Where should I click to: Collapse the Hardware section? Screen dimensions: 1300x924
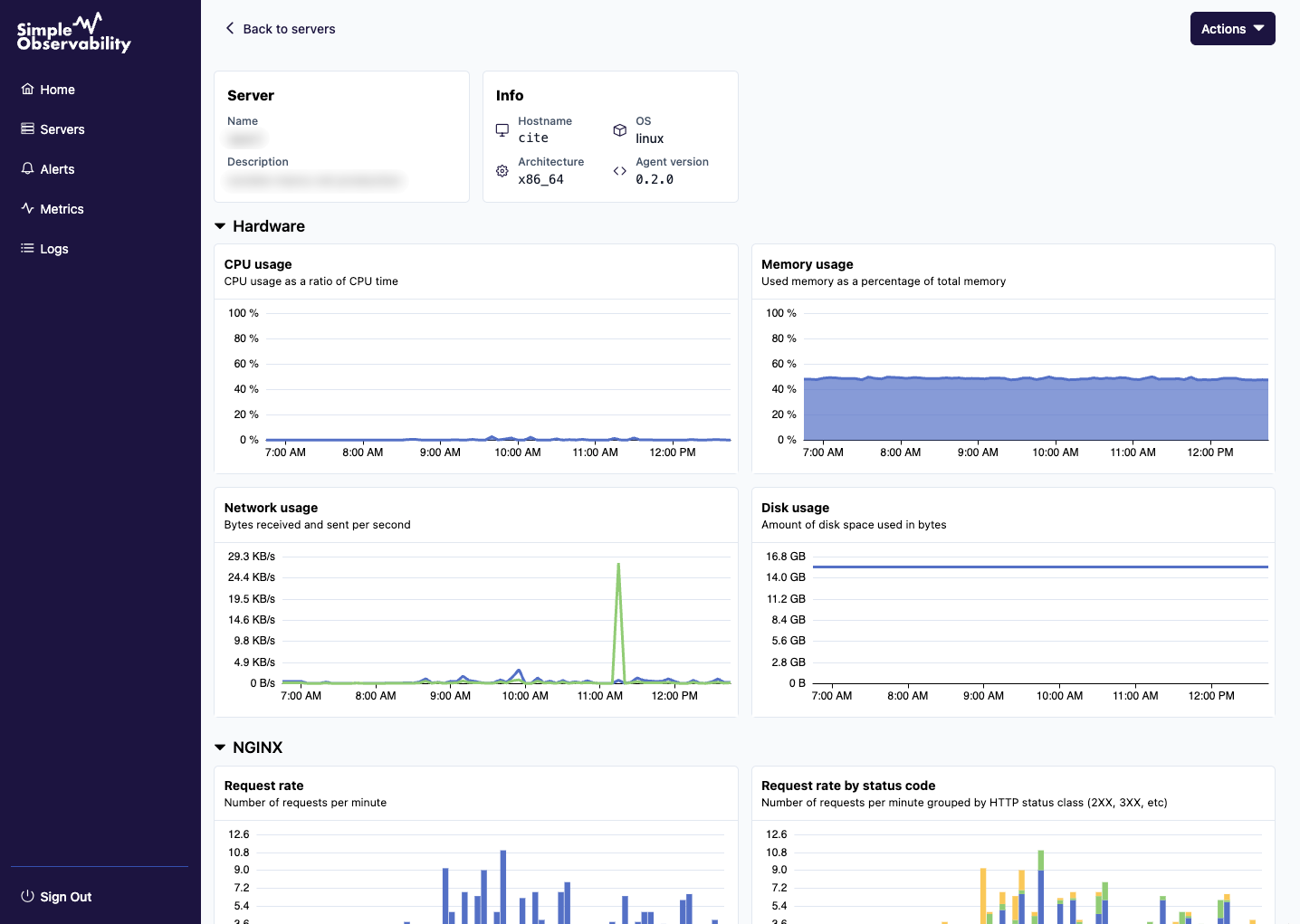(x=260, y=226)
